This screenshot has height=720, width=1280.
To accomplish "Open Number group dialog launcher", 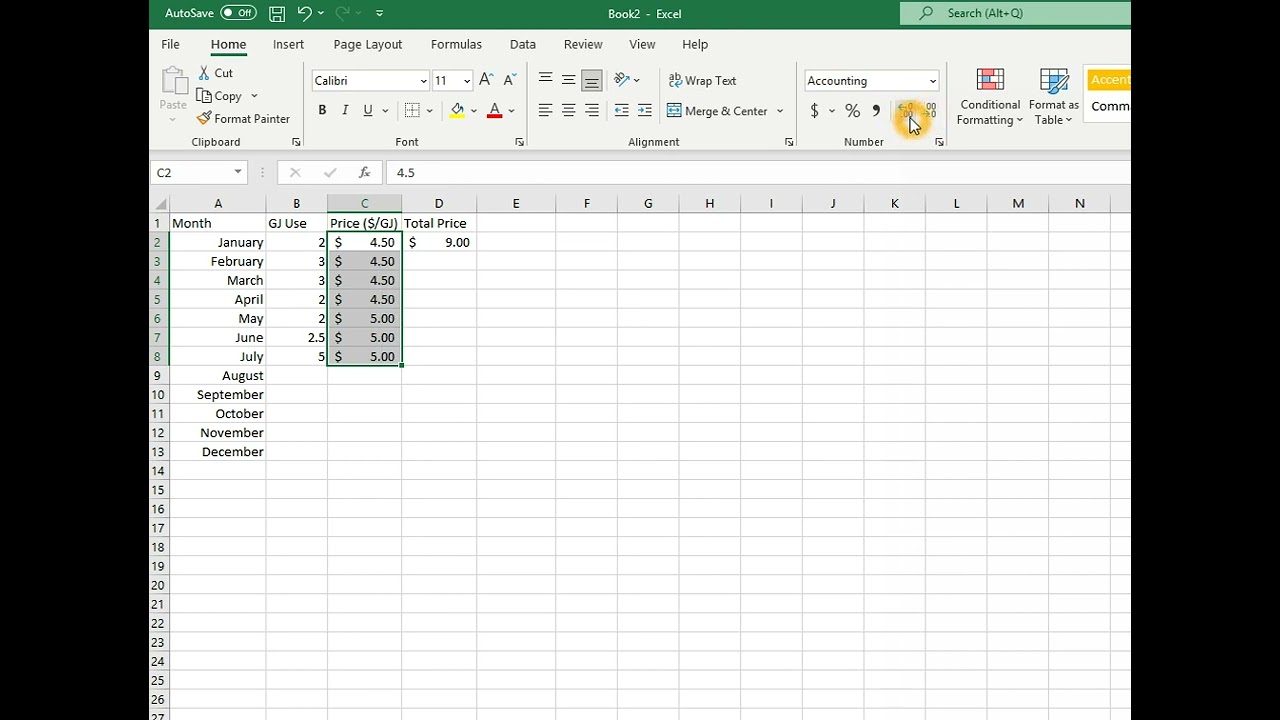I will click(939, 142).
